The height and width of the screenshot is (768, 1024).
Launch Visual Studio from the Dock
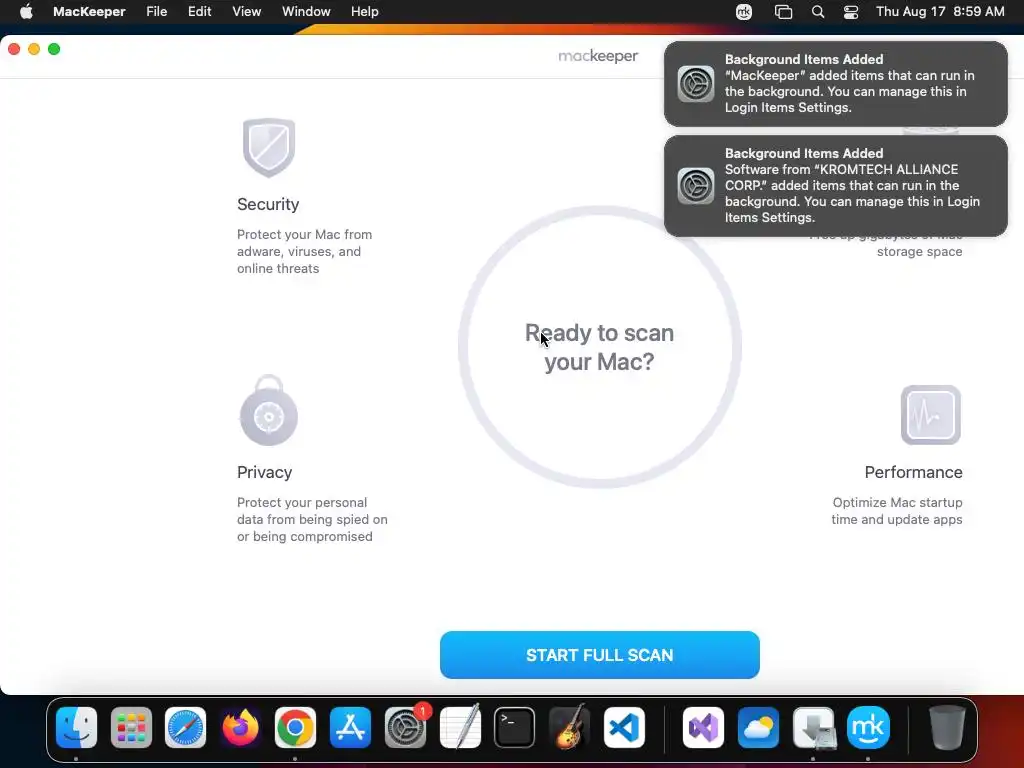coord(703,728)
